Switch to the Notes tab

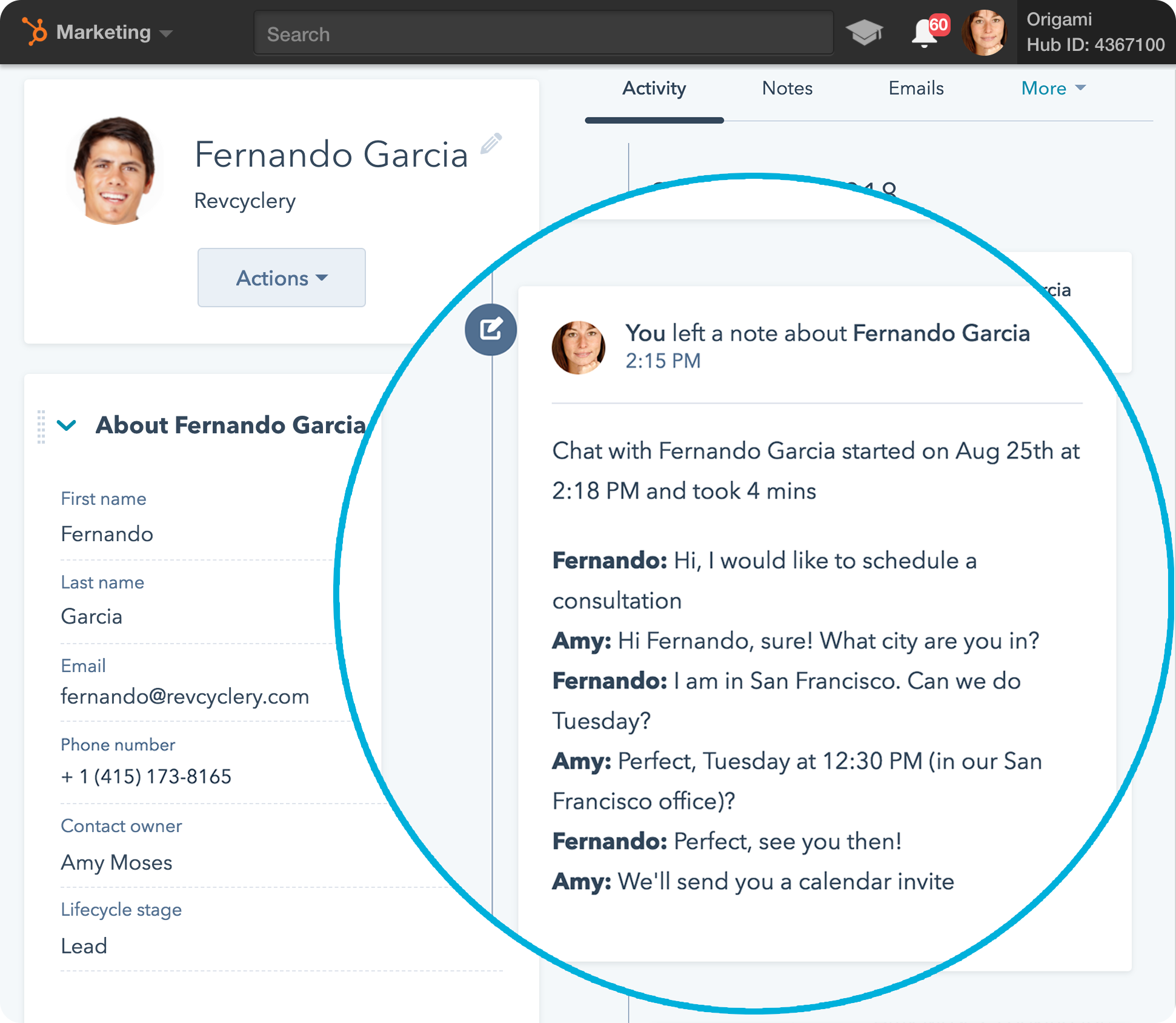pyautogui.click(x=786, y=88)
